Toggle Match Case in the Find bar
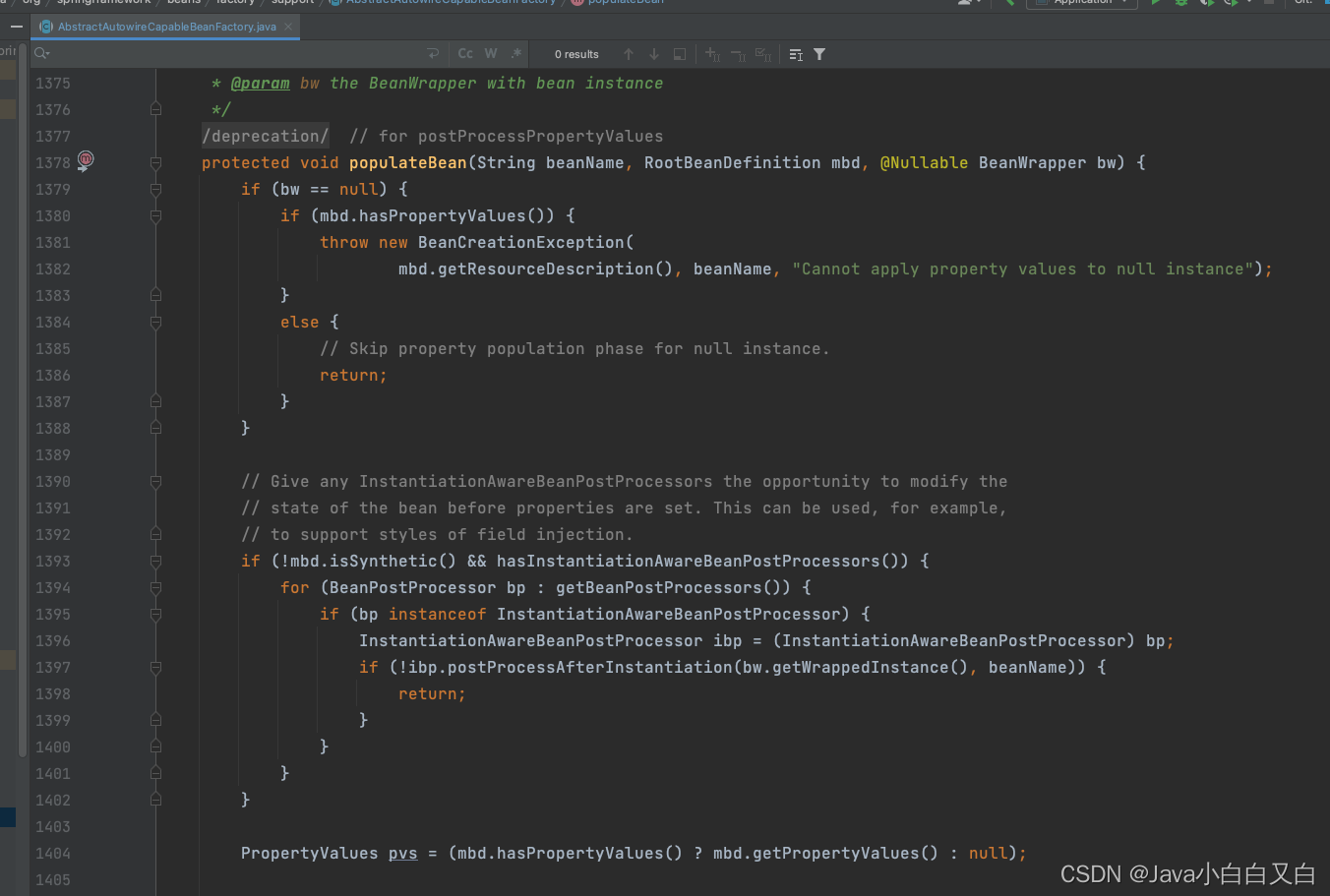 (x=464, y=54)
